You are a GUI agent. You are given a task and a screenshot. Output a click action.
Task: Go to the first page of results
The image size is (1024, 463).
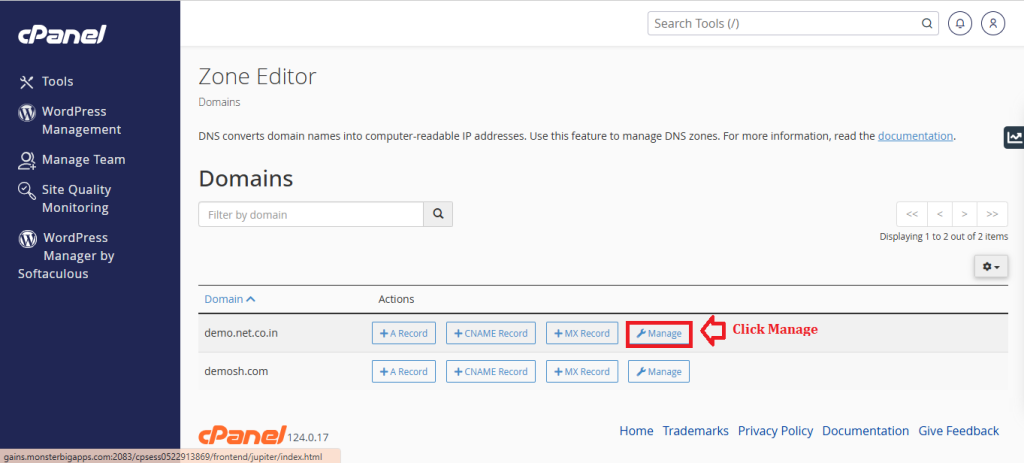click(912, 214)
